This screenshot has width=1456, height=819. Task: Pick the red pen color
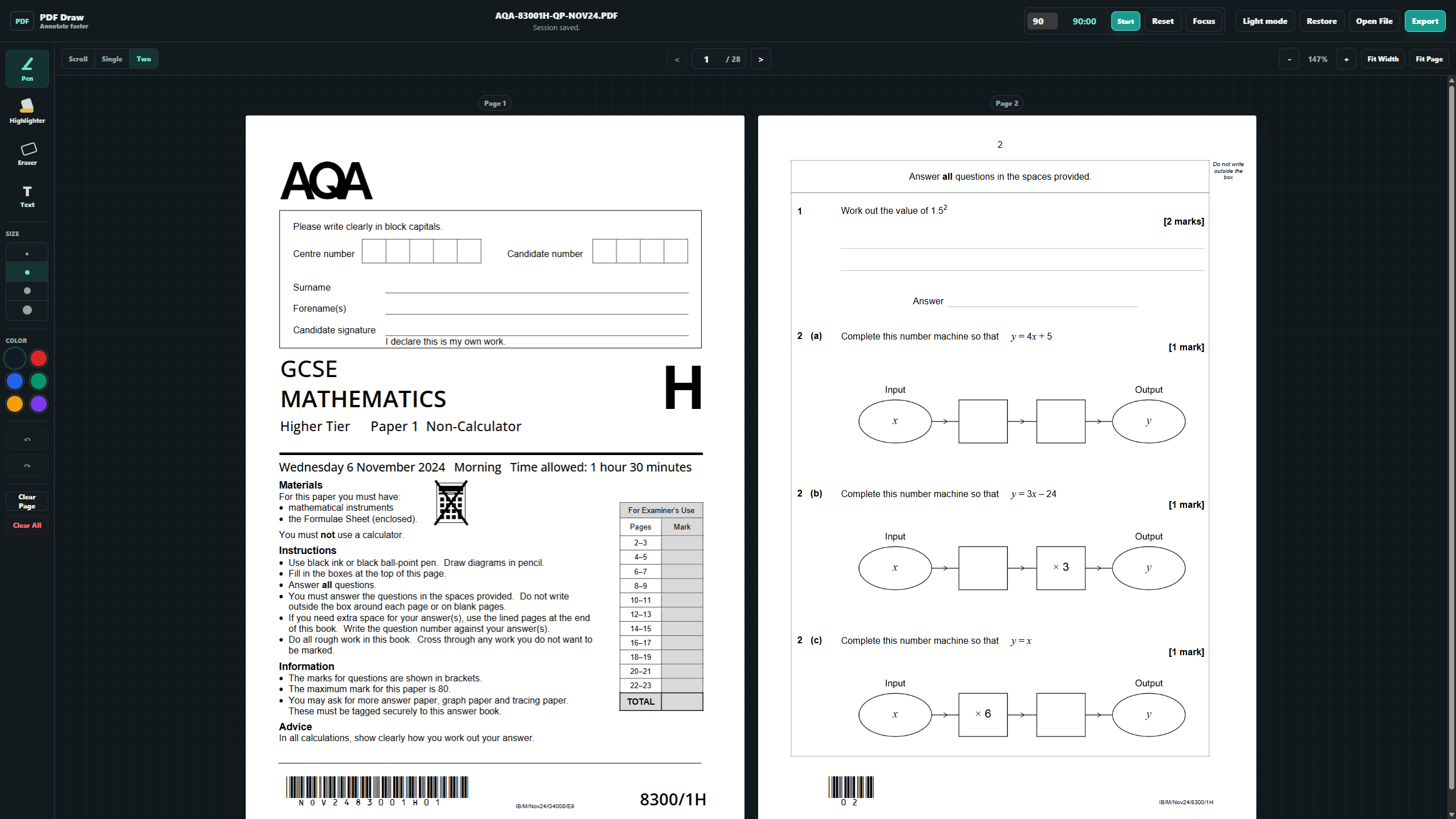[x=38, y=358]
